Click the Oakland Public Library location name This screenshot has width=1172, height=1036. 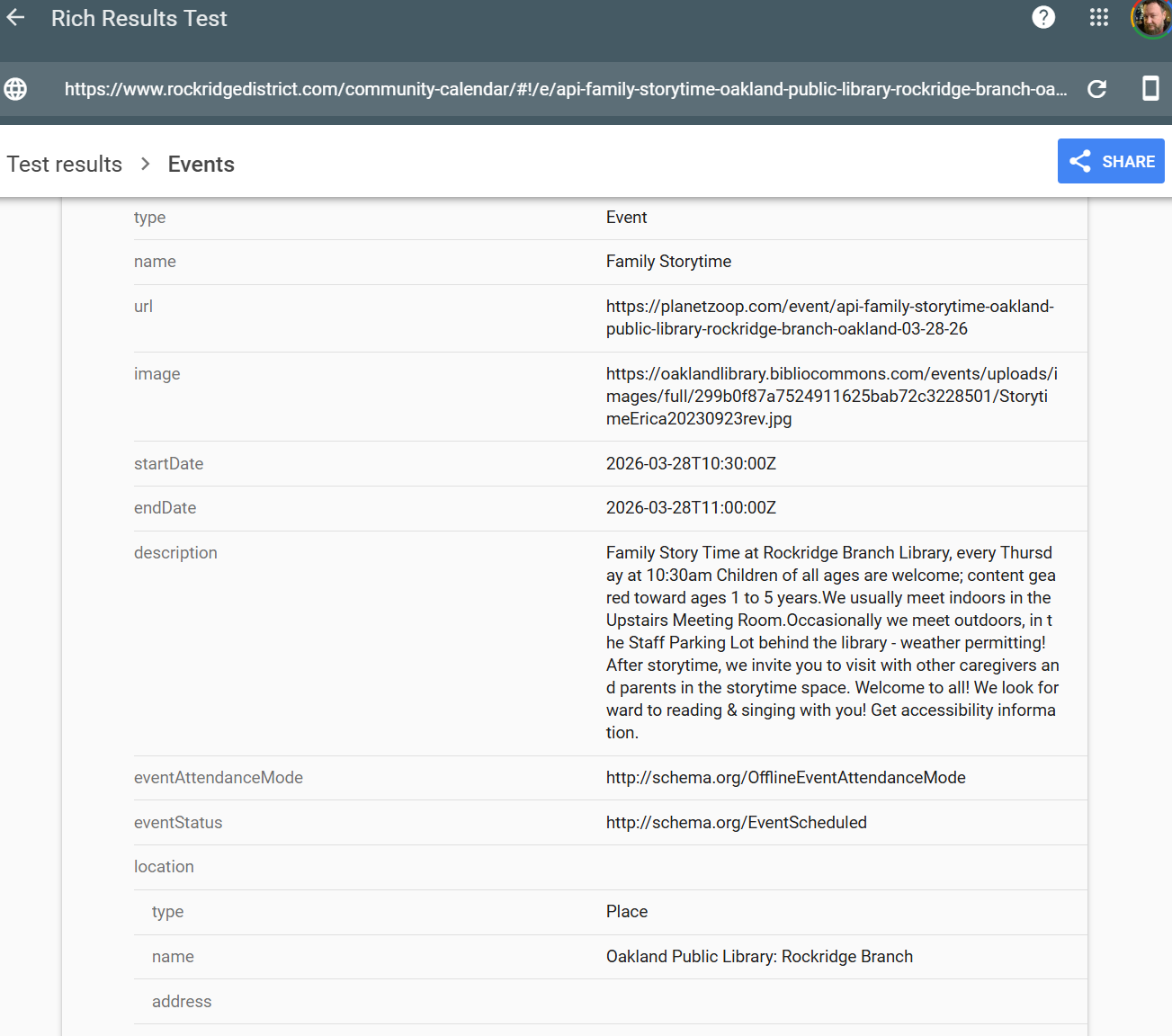click(x=759, y=956)
